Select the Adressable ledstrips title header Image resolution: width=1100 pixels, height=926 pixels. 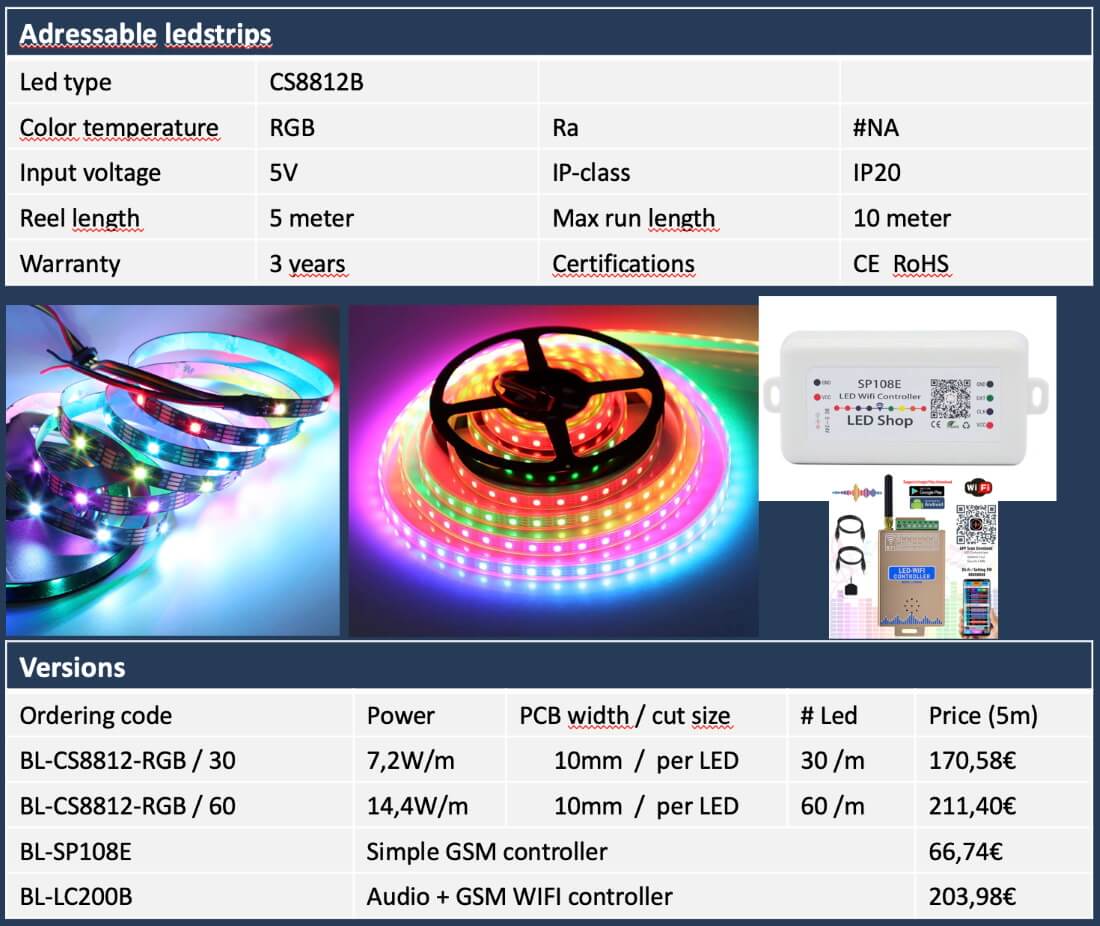(146, 34)
